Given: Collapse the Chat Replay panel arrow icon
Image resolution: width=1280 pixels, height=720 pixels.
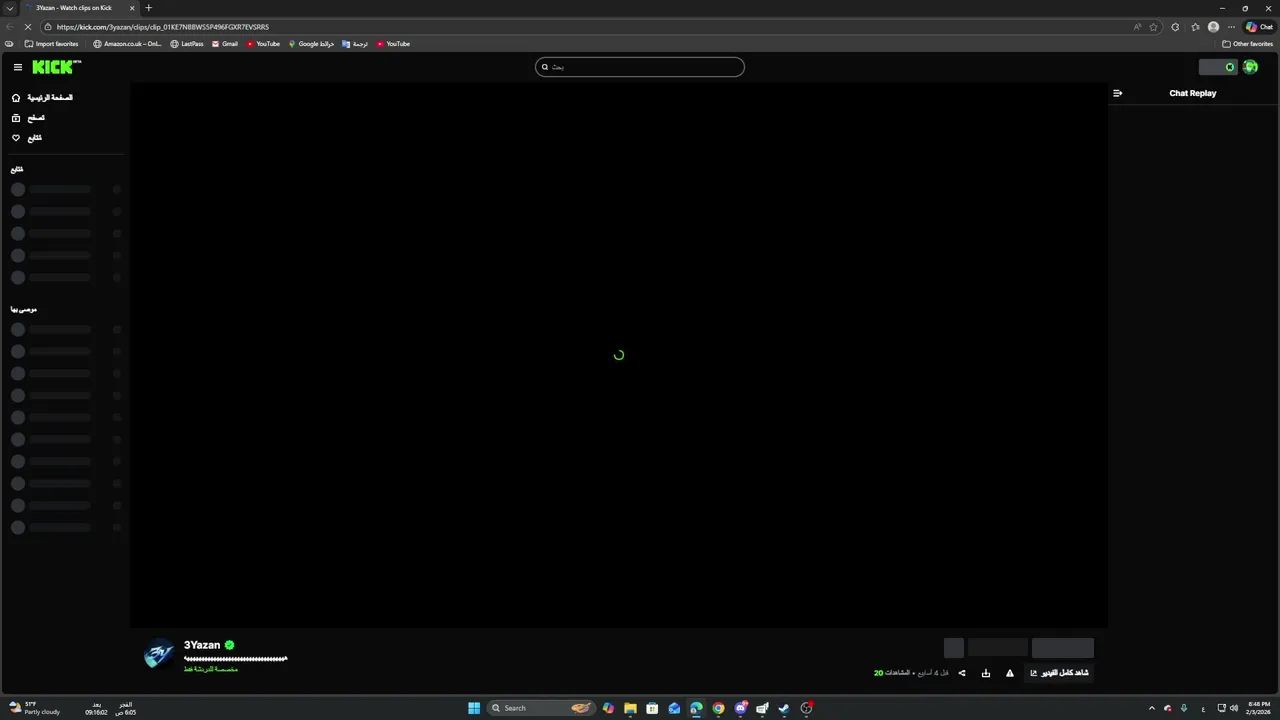Looking at the screenshot, I should pyautogui.click(x=1117, y=93).
